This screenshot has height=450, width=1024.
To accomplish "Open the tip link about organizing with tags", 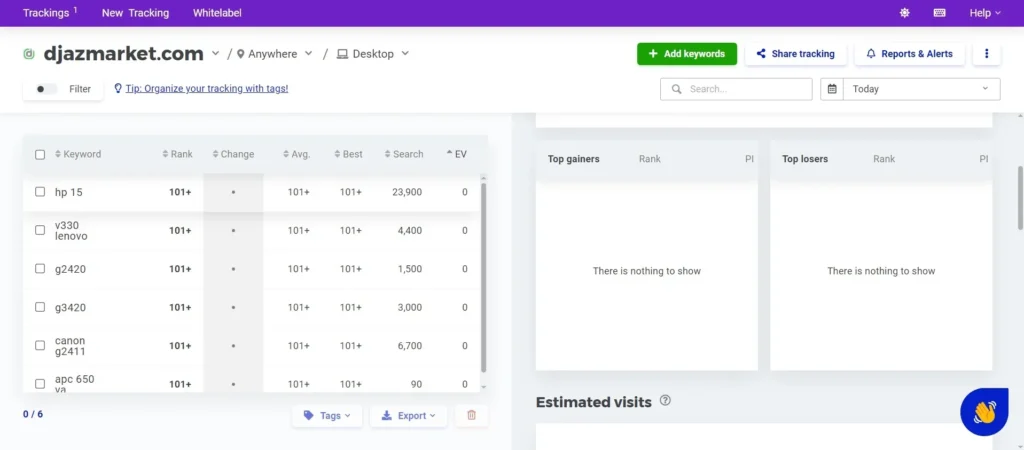I will [206, 89].
